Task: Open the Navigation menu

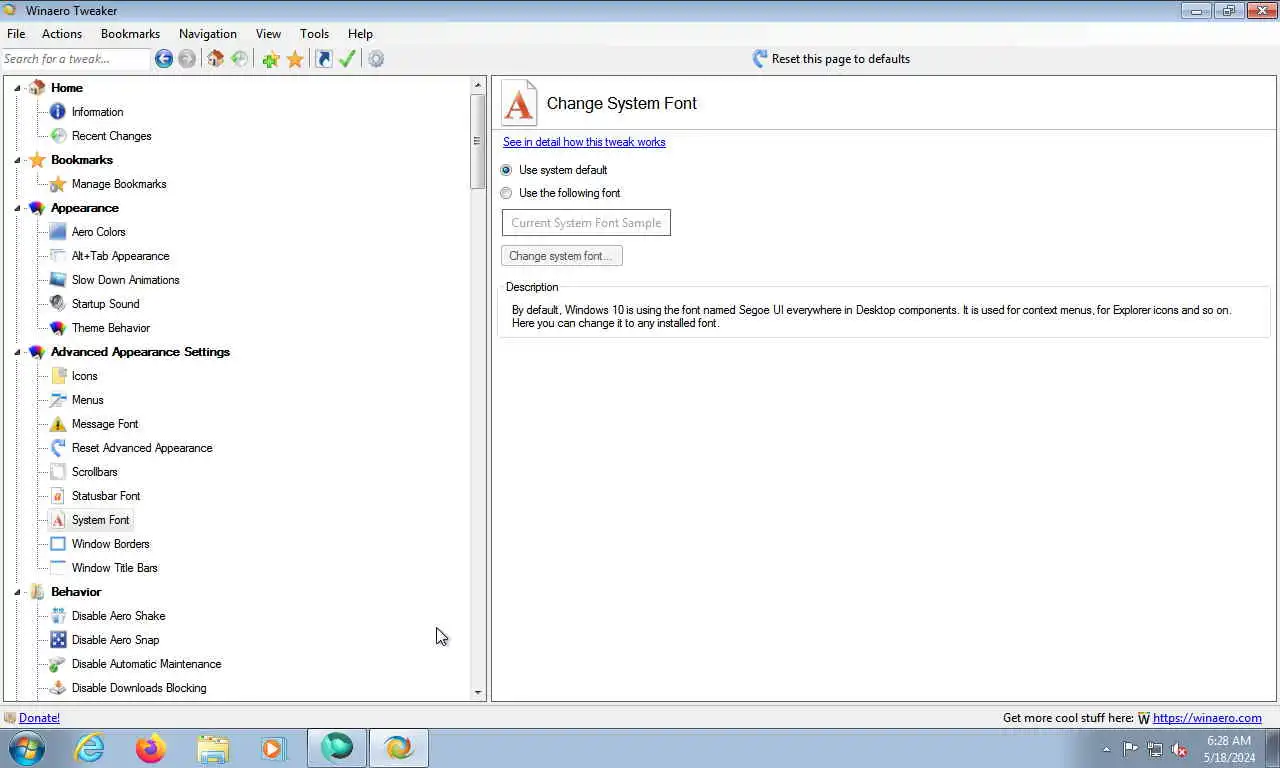Action: click(x=208, y=33)
